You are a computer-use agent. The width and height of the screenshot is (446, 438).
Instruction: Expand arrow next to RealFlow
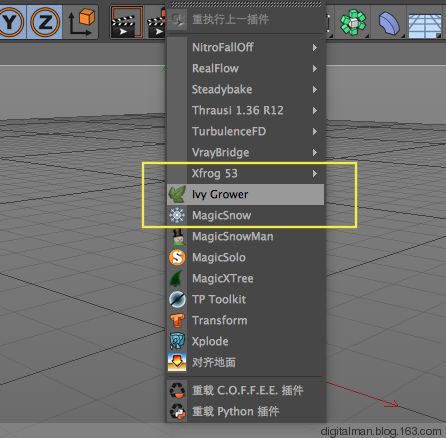point(315,69)
